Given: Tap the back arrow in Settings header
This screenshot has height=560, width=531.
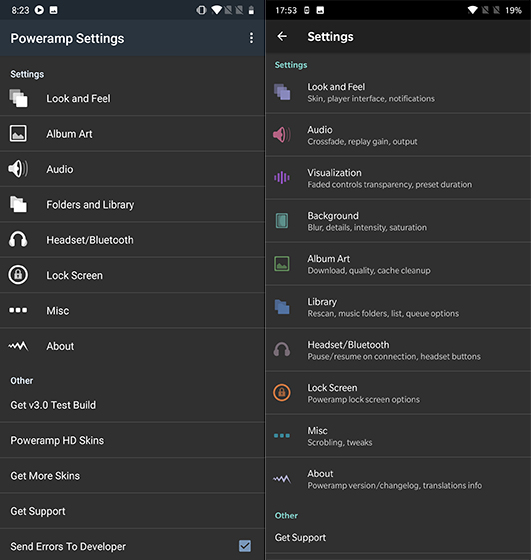Looking at the screenshot, I should pyautogui.click(x=282, y=36).
